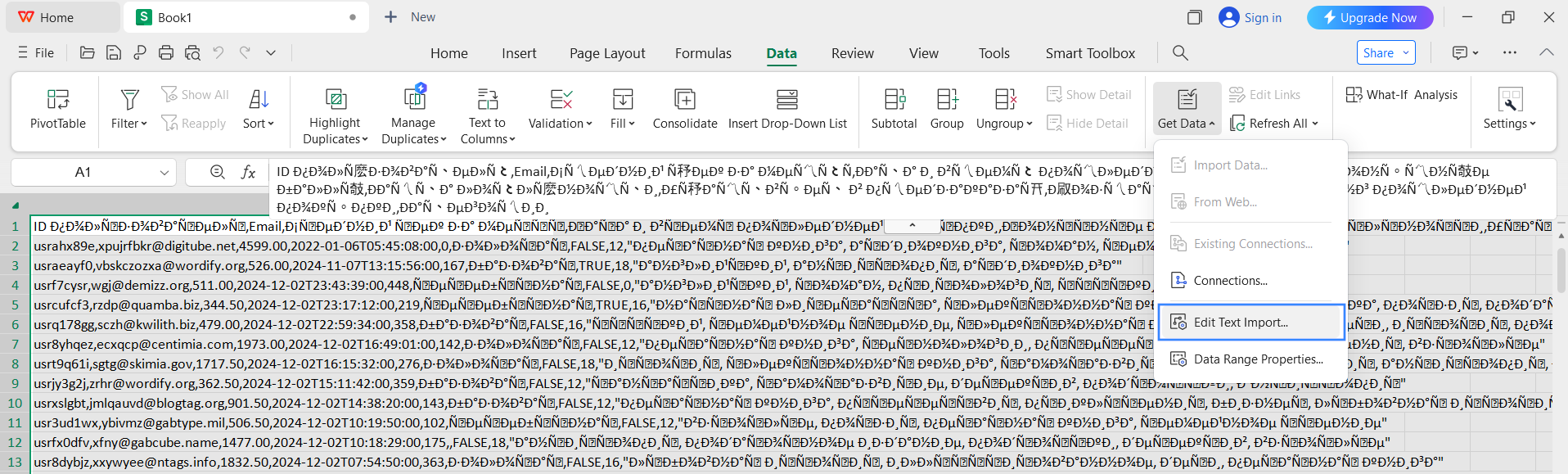Open the Refresh All dropdown arrow
1568x474 pixels.
pyautogui.click(x=1315, y=124)
